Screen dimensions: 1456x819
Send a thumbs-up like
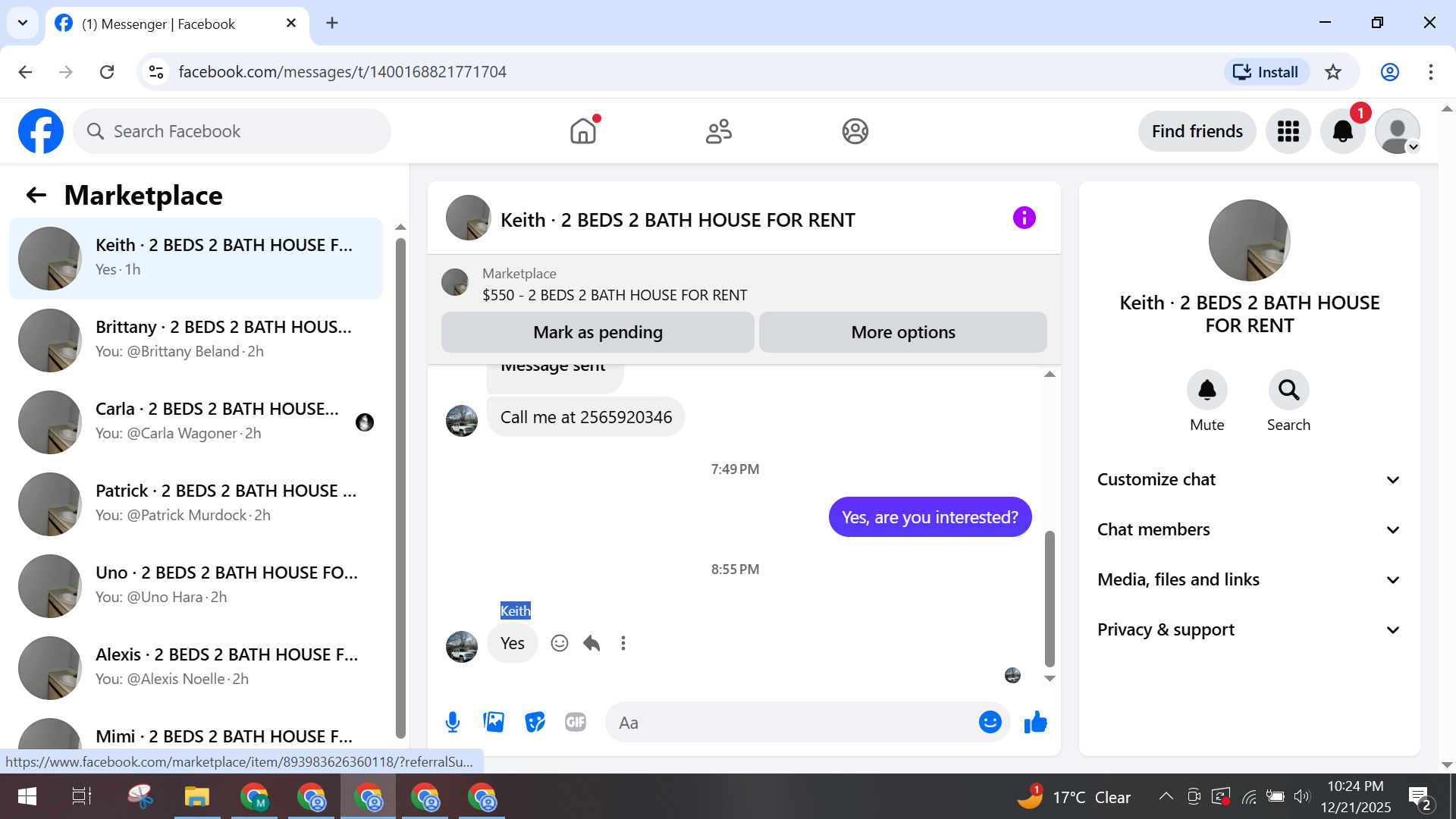pos(1035,722)
